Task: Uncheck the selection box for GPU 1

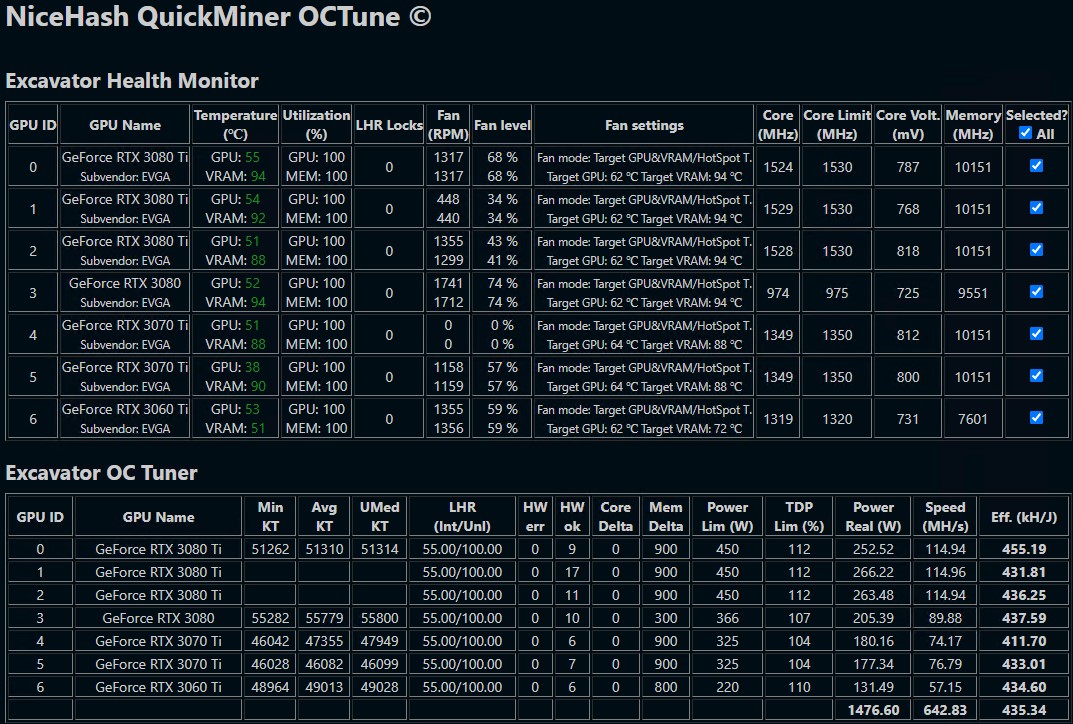Action: (x=1036, y=207)
